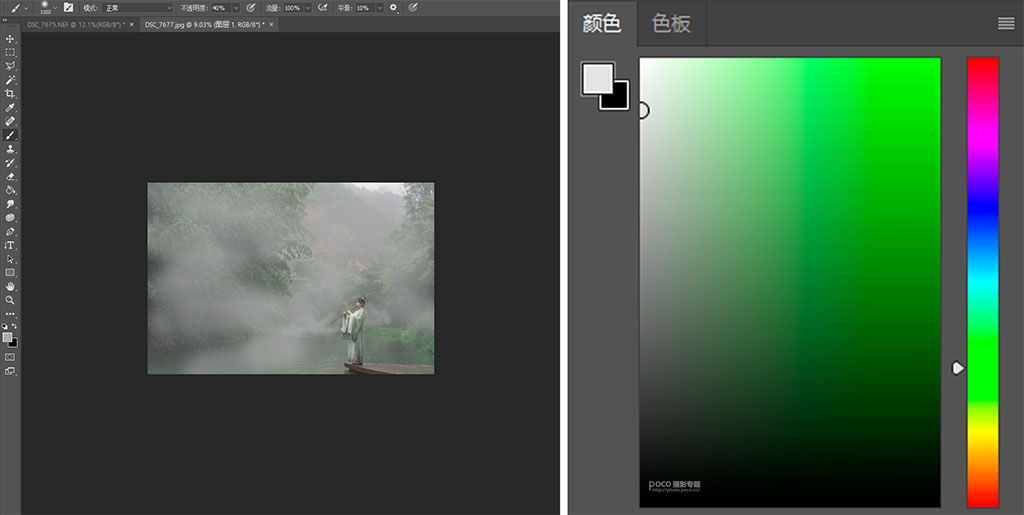1024x515 pixels.
Task: Open the 颜色 tab
Action: (x=602, y=23)
